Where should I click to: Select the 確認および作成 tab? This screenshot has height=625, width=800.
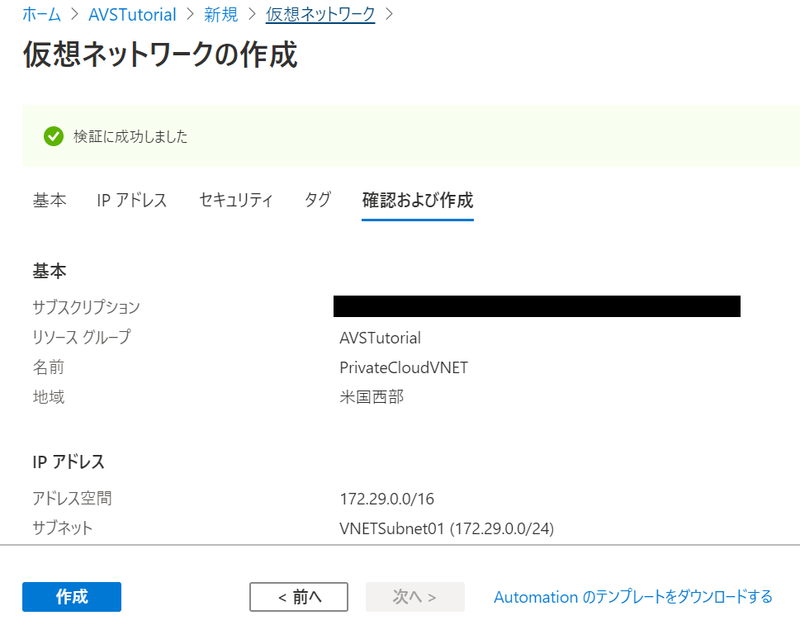[417, 200]
